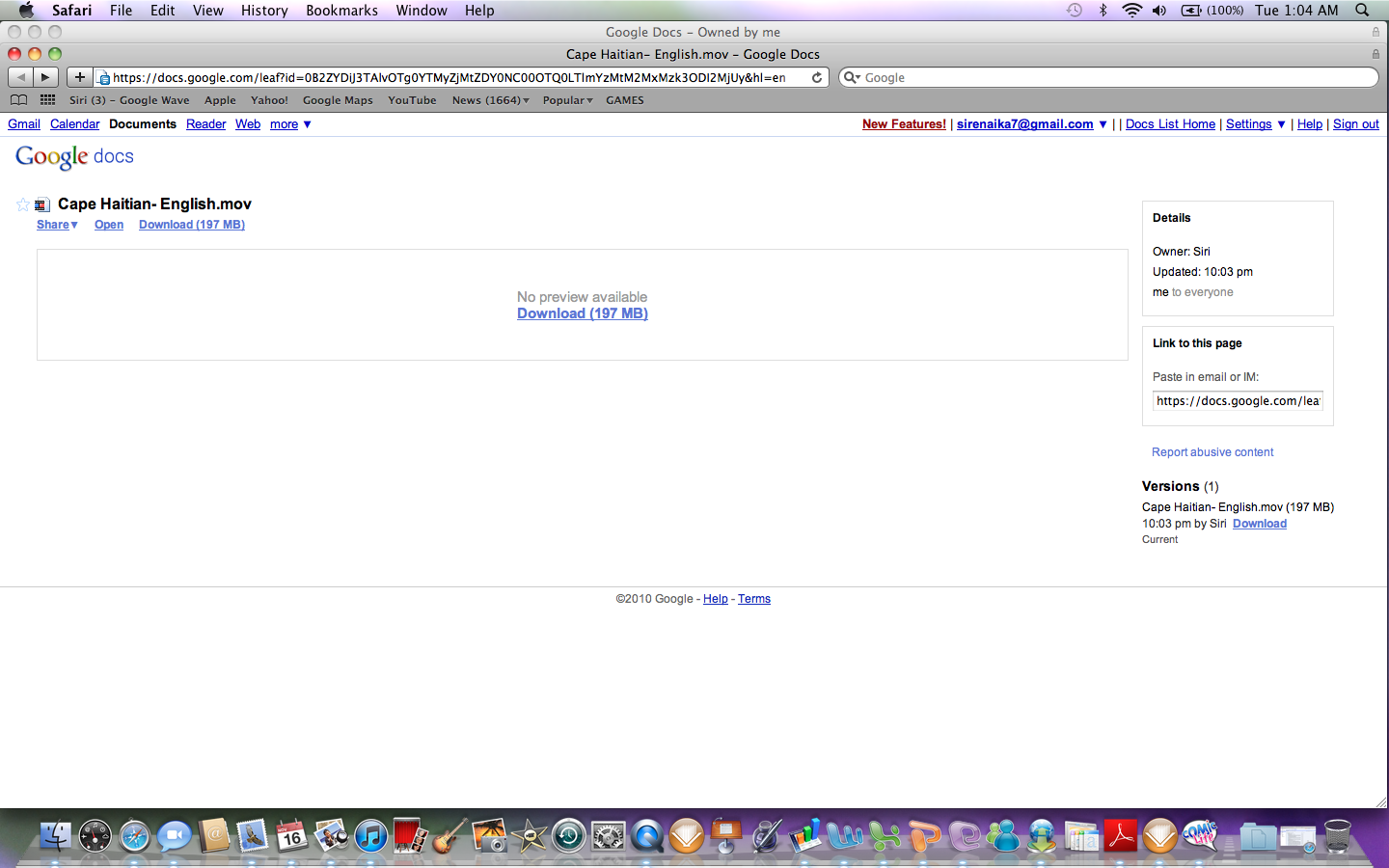Open iCal calendar in the Dock
The height and width of the screenshot is (868, 1389).
291,835
